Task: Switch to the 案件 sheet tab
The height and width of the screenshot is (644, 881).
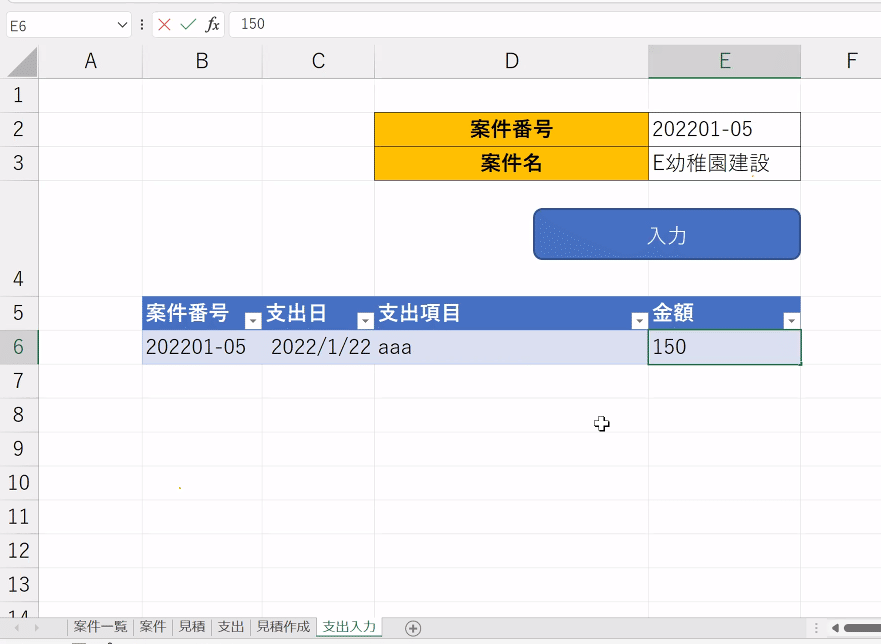Action: (x=153, y=627)
